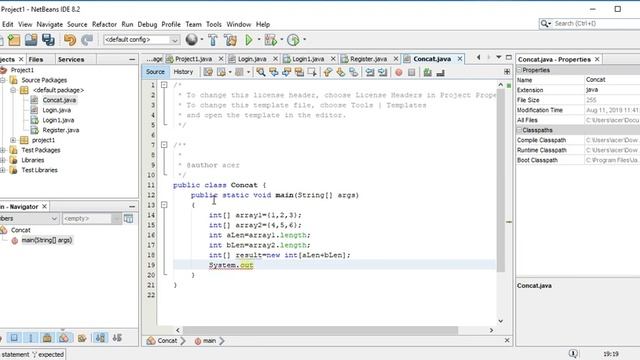Switch to the Register.java tab
This screenshot has width=640, height=360.
[x=368, y=59]
